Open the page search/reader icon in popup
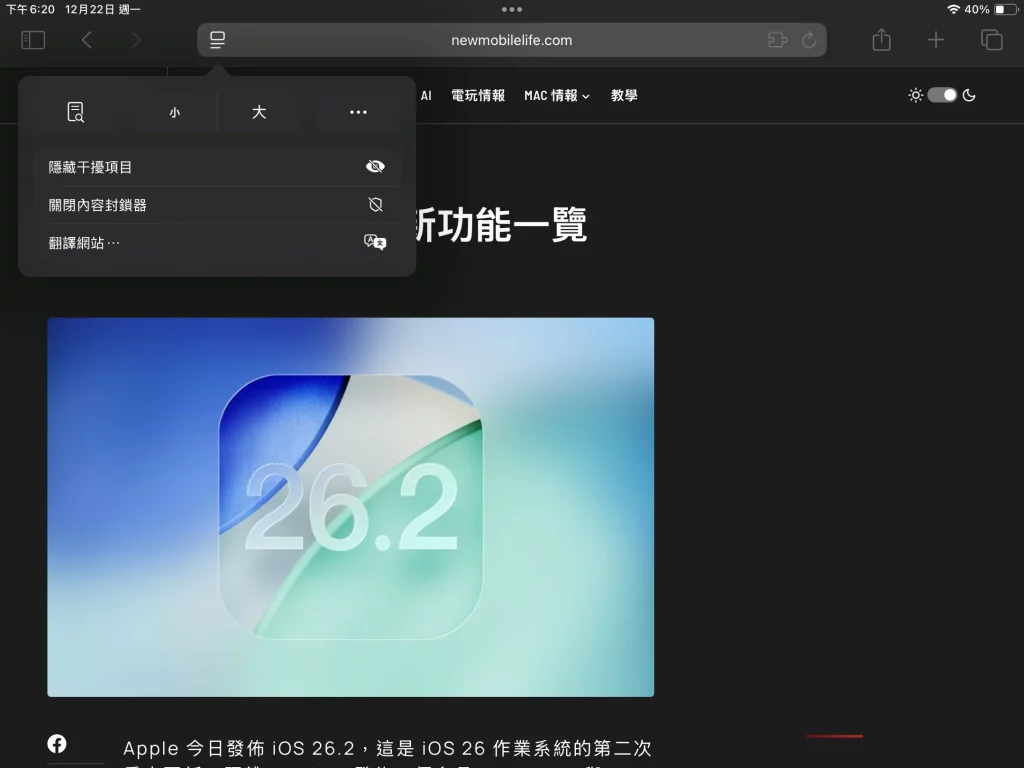Screen dimensions: 1024x768 tap(76, 112)
